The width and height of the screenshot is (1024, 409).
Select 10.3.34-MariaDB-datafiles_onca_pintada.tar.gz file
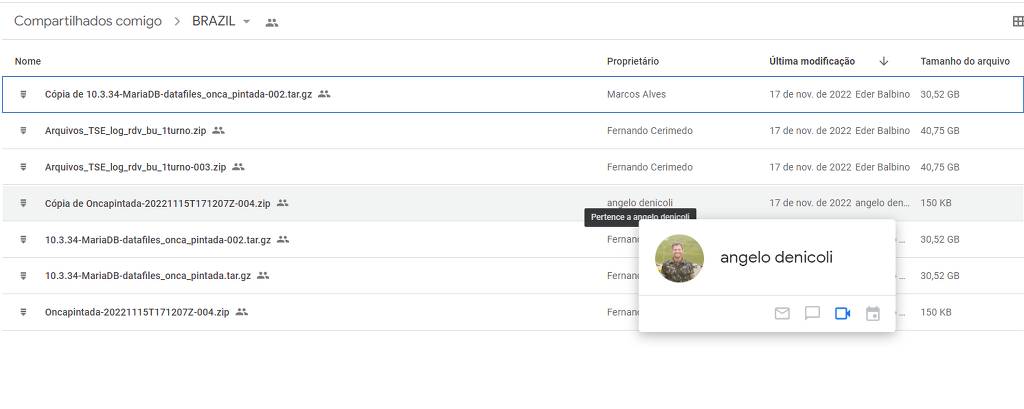coord(147,275)
